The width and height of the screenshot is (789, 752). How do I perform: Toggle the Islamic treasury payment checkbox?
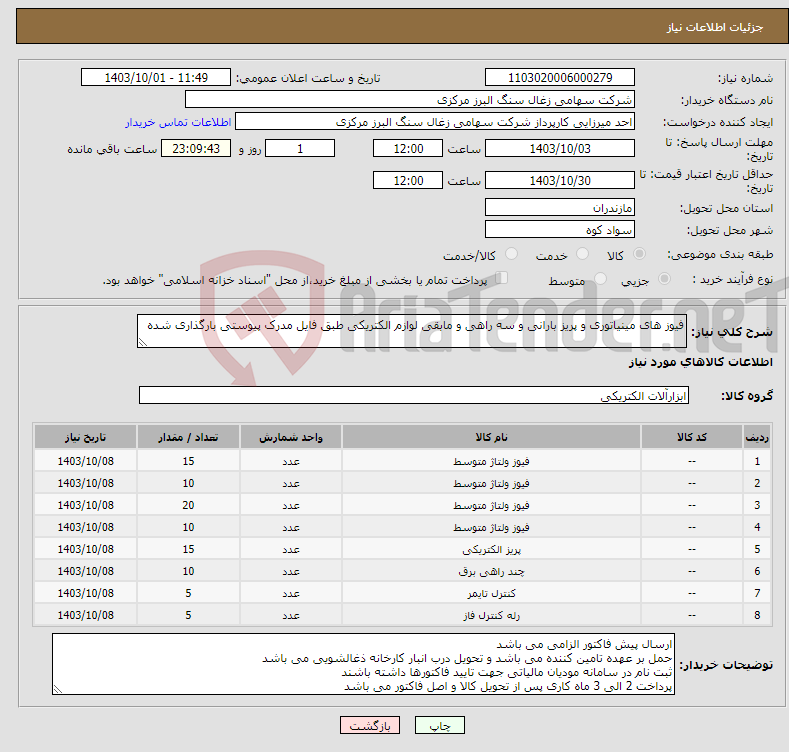pyautogui.click(x=502, y=278)
